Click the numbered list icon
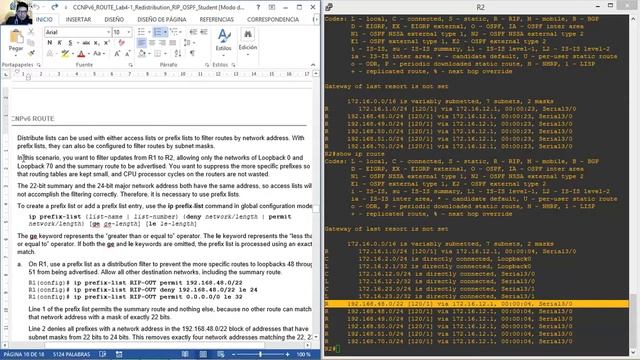The height and width of the screenshot is (360, 640). tap(157, 32)
